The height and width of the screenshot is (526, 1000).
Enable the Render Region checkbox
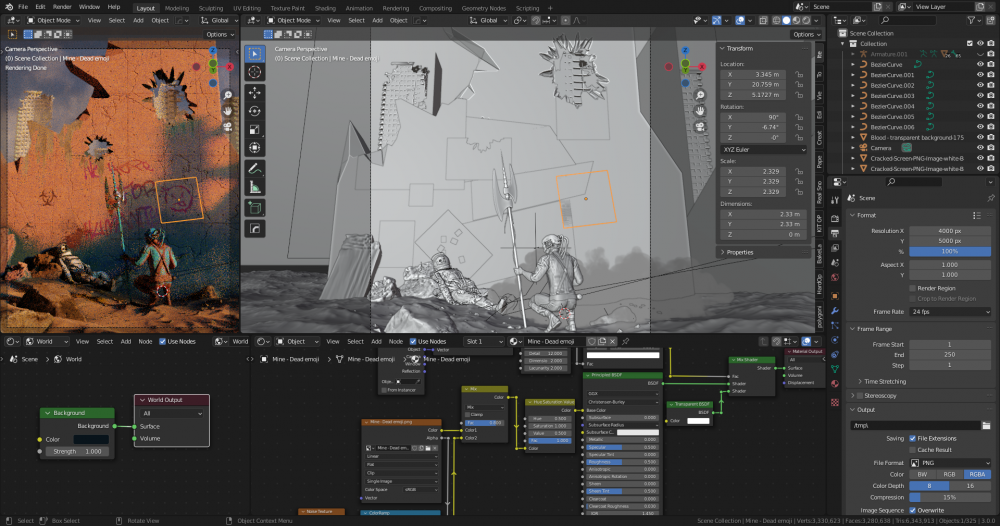pyautogui.click(x=913, y=288)
